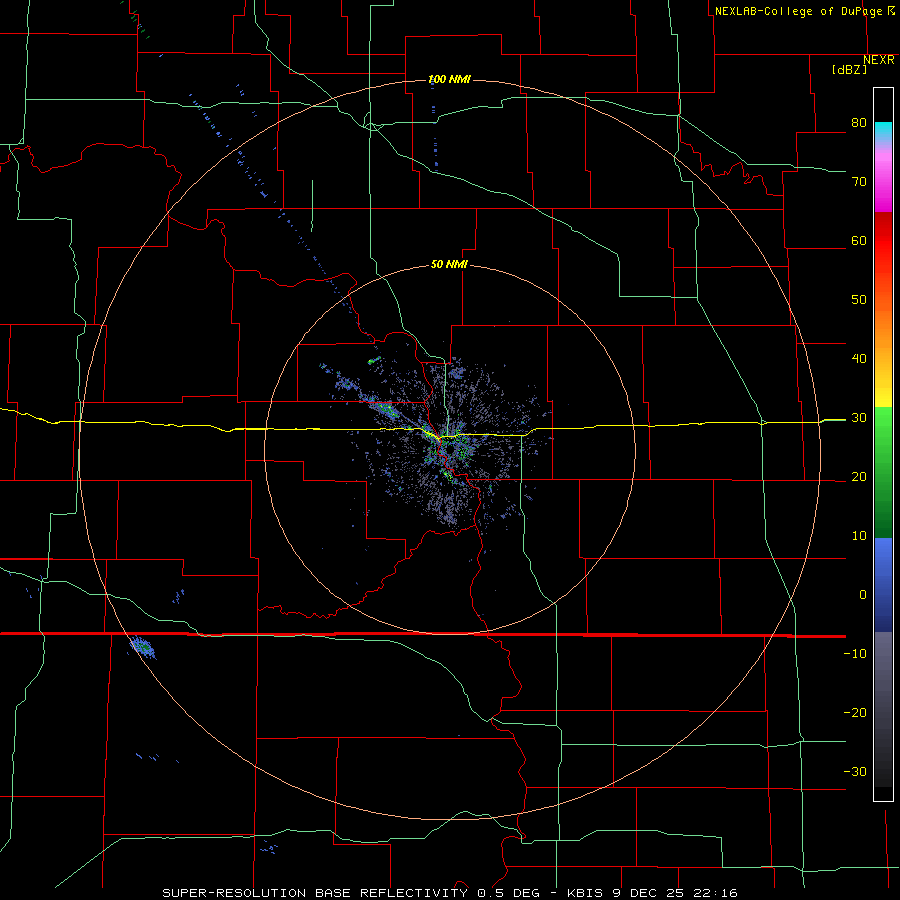
Task: Click the 0 value on dBZ scale
Action: [863, 595]
